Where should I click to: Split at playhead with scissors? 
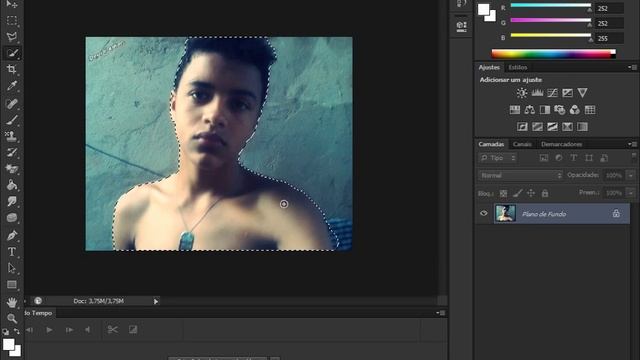click(113, 330)
